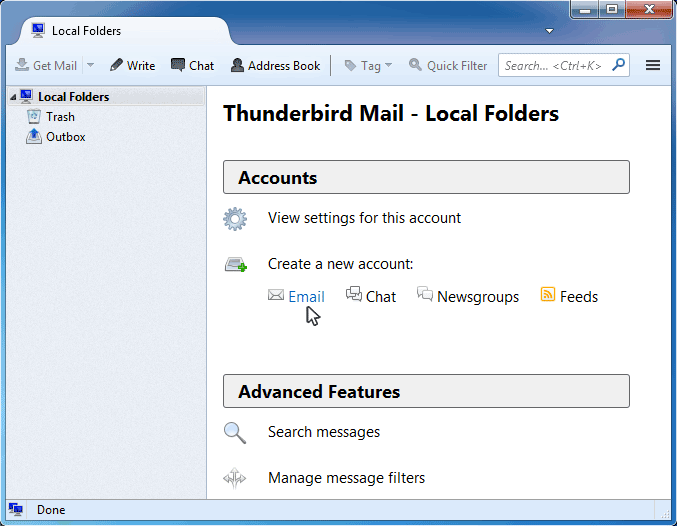677x526 pixels.
Task: Maximize the Thunderbird window
Action: (611, 10)
